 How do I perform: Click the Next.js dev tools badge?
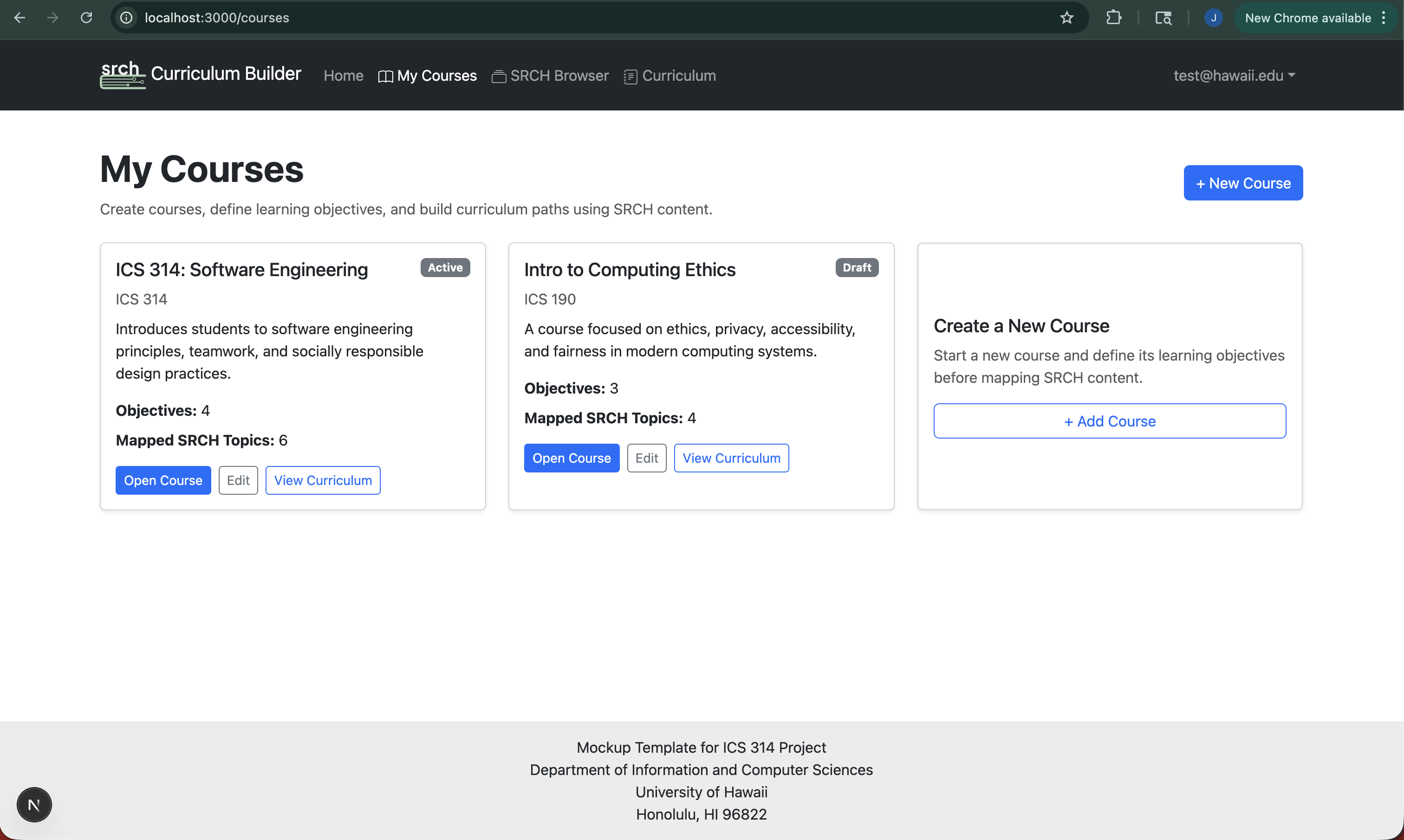coord(34,804)
